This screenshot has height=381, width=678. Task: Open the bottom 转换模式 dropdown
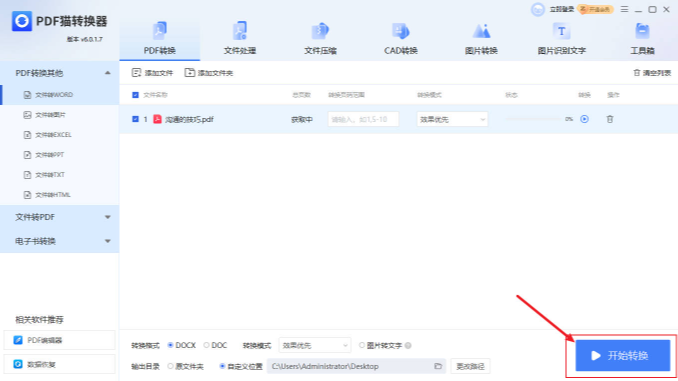tap(314, 345)
